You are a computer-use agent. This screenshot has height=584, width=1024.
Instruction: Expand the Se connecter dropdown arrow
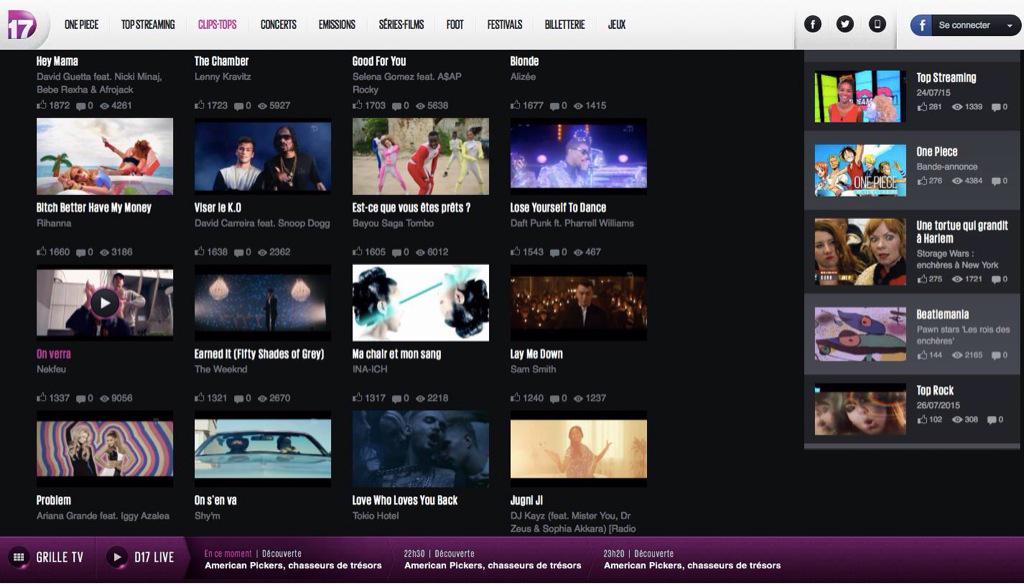click(x=1010, y=25)
